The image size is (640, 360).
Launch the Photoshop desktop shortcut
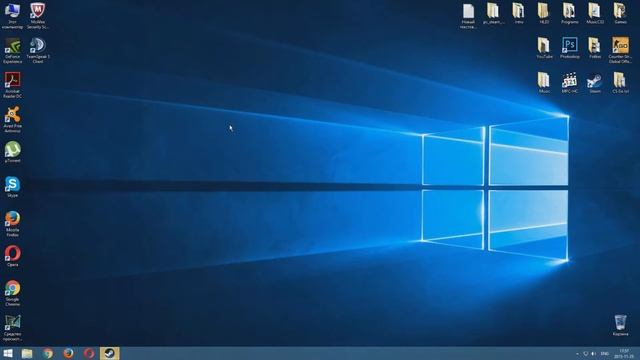click(569, 48)
